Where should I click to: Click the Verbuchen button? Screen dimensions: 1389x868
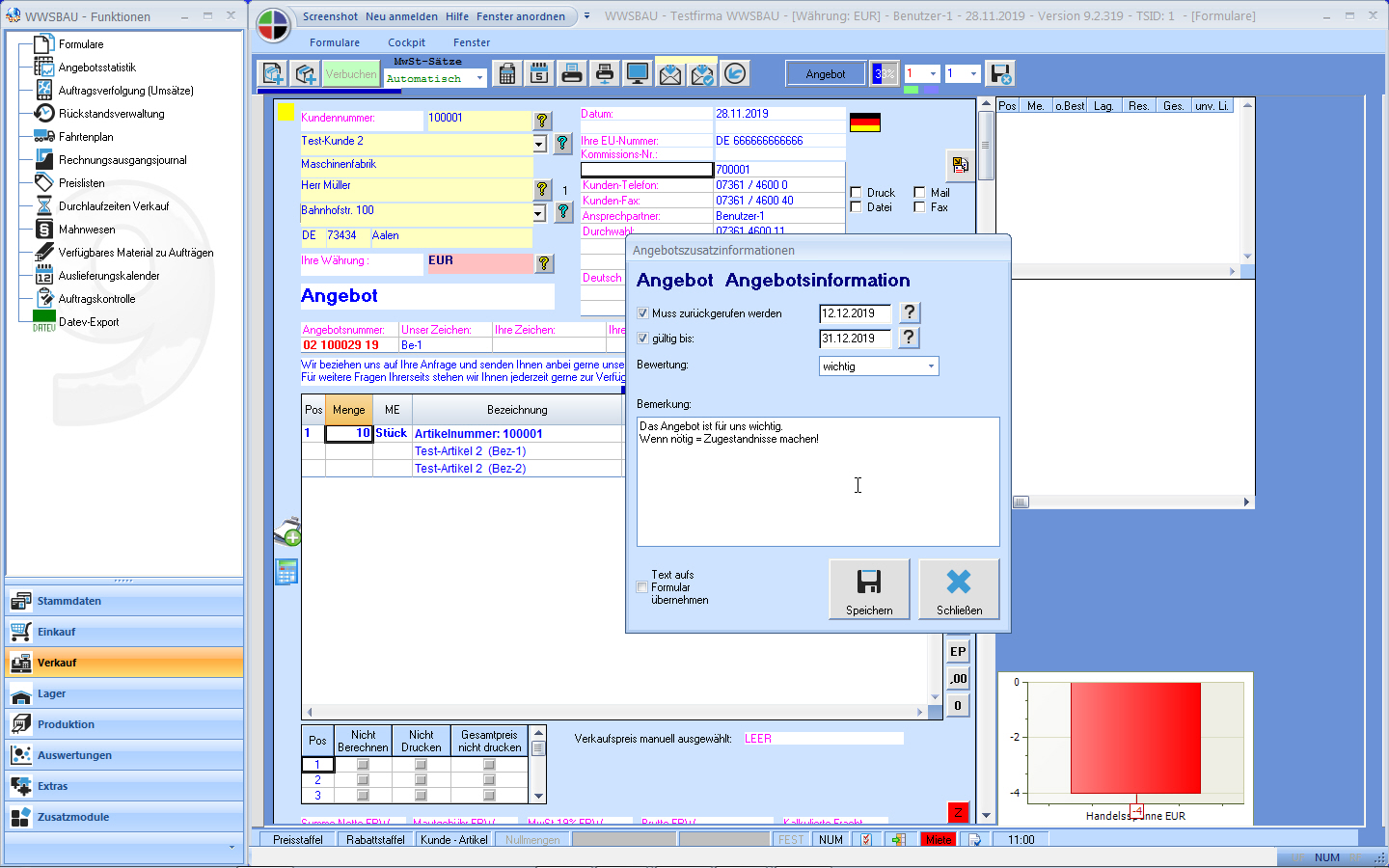tap(351, 74)
